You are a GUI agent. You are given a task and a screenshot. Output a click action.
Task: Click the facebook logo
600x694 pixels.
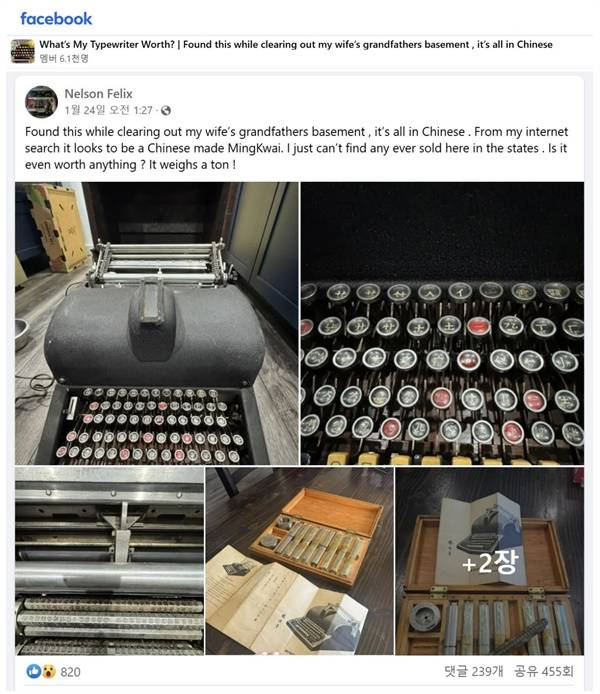[x=56, y=19]
